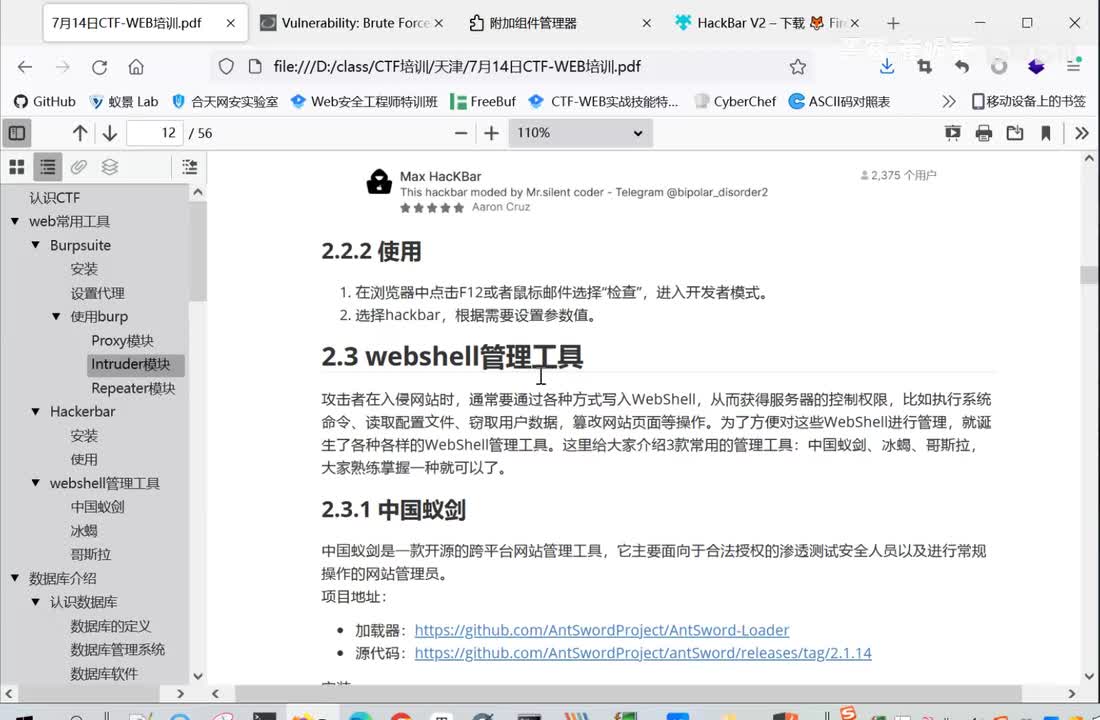
Task: Open 数据库管理系统 outline entry
Action: point(117,650)
